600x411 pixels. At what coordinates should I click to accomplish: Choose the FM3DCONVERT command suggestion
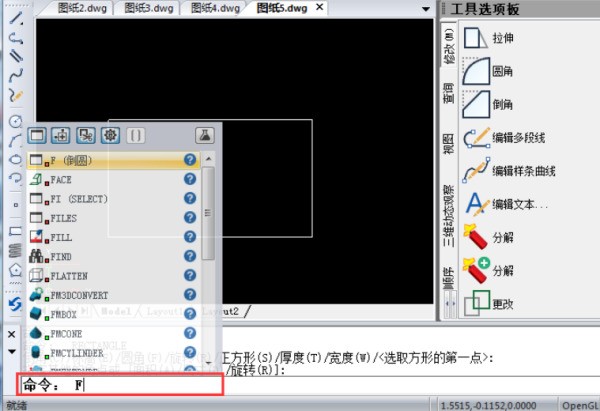pos(113,295)
